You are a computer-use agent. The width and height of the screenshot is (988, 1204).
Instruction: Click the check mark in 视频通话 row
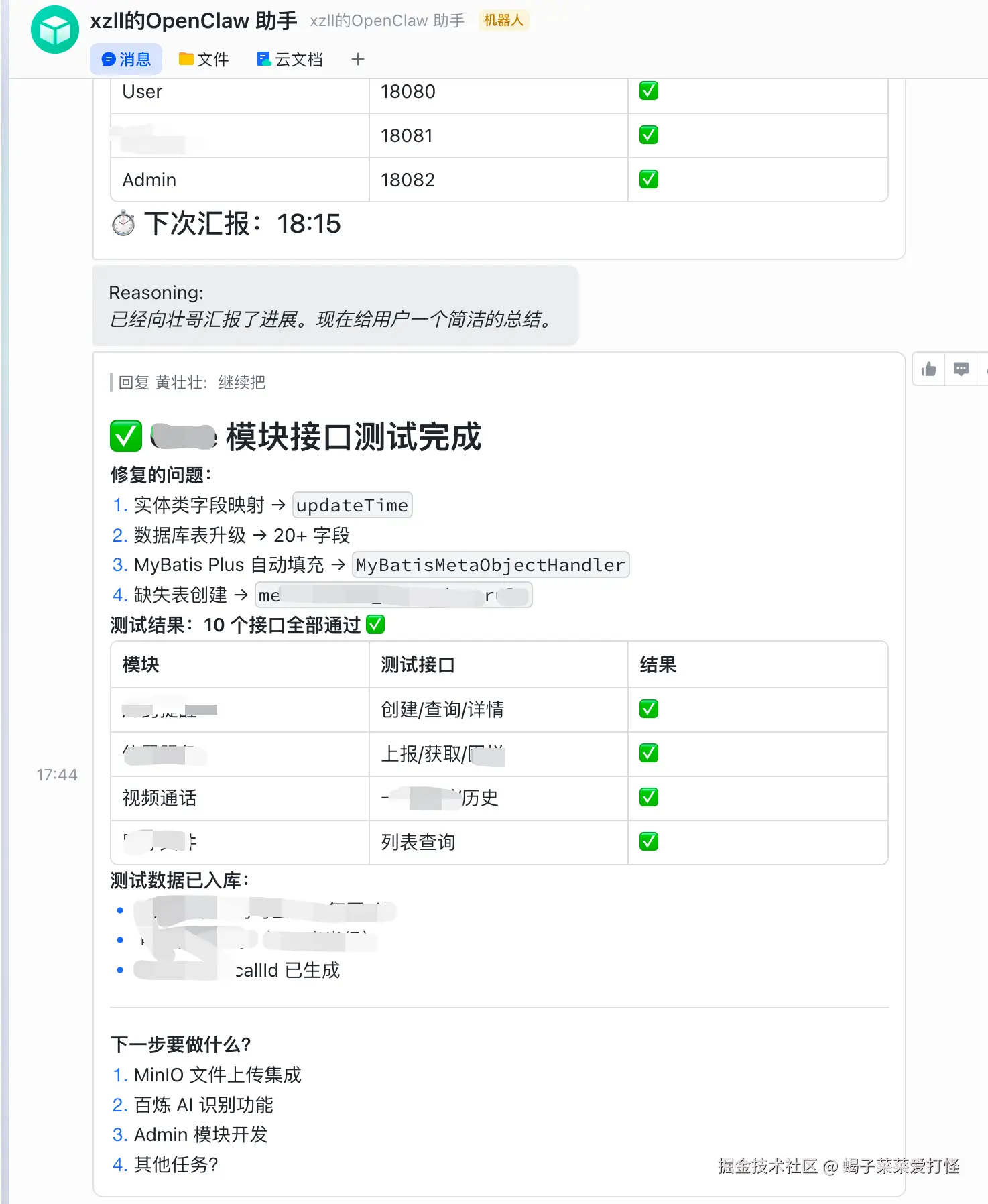pyautogui.click(x=649, y=798)
